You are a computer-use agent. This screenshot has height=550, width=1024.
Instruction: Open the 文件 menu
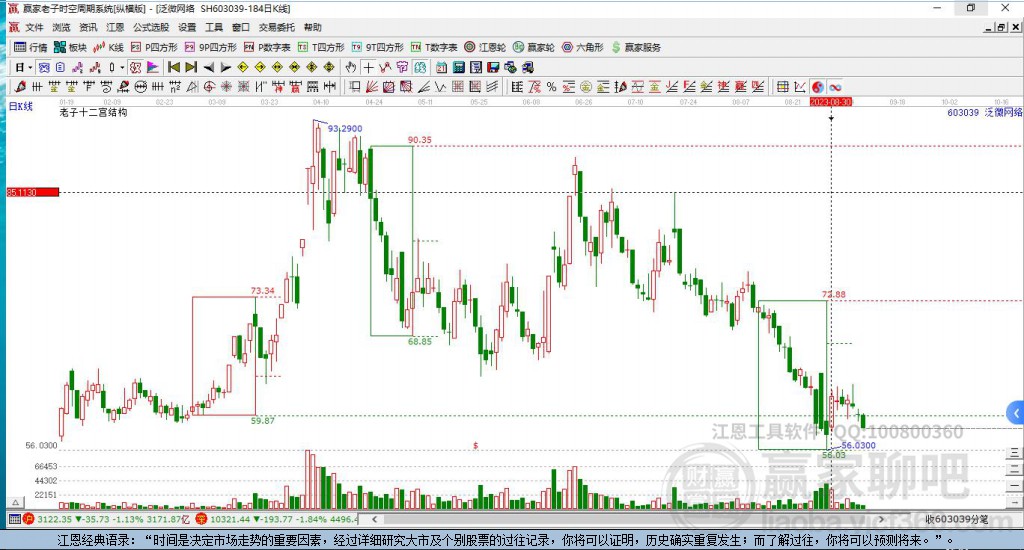34,27
